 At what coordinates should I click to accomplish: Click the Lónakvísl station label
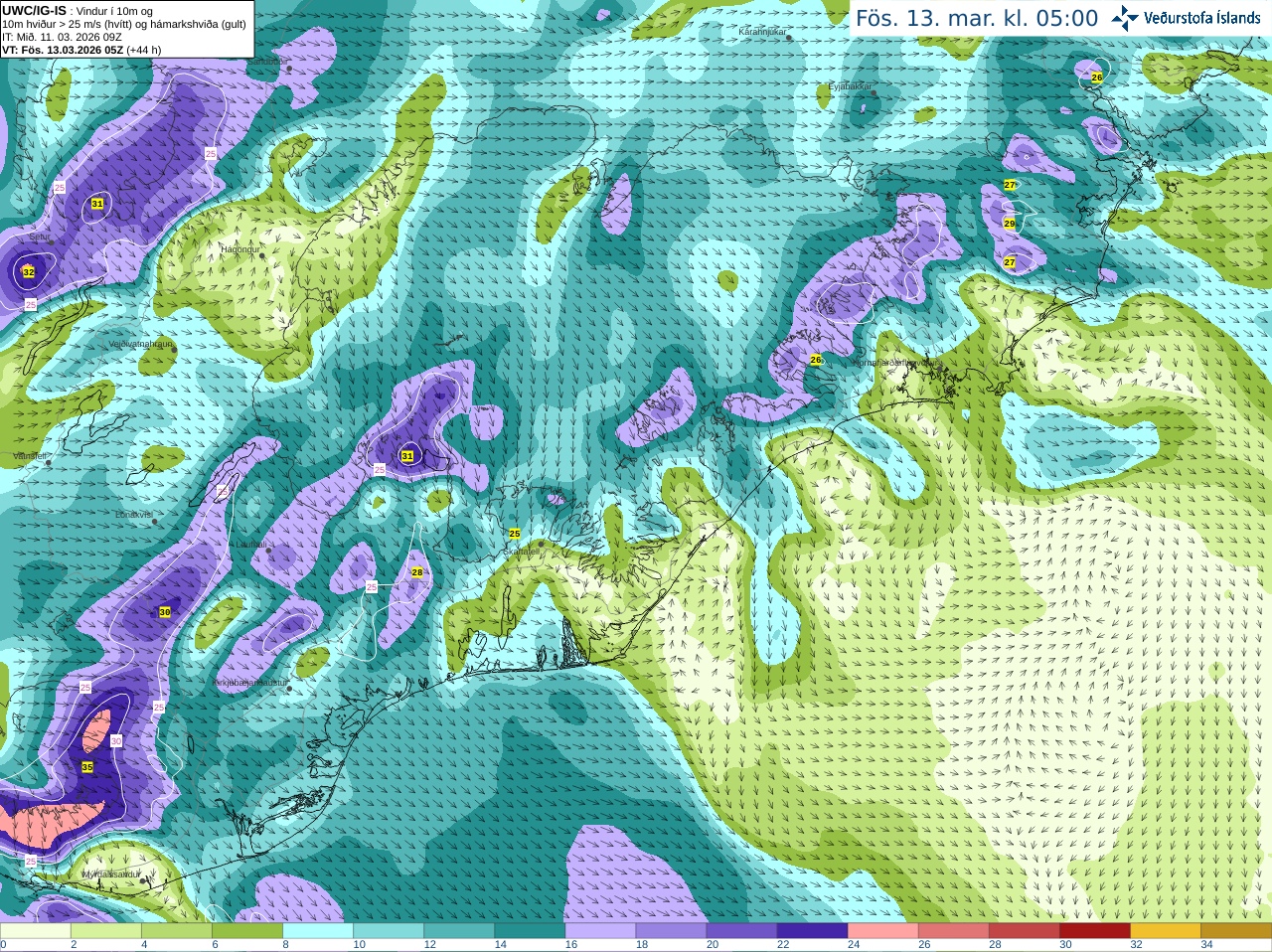[133, 515]
